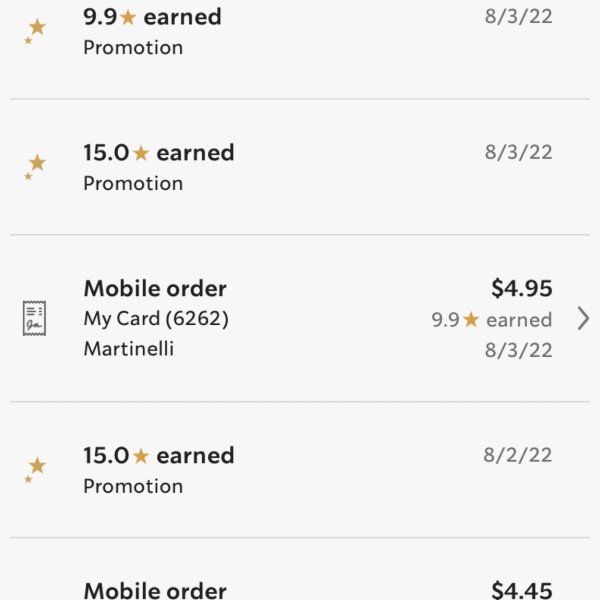Tap stars icon of 15.0 earned on 8/2/22
The height and width of the screenshot is (600, 600).
pyautogui.click(x=35, y=470)
